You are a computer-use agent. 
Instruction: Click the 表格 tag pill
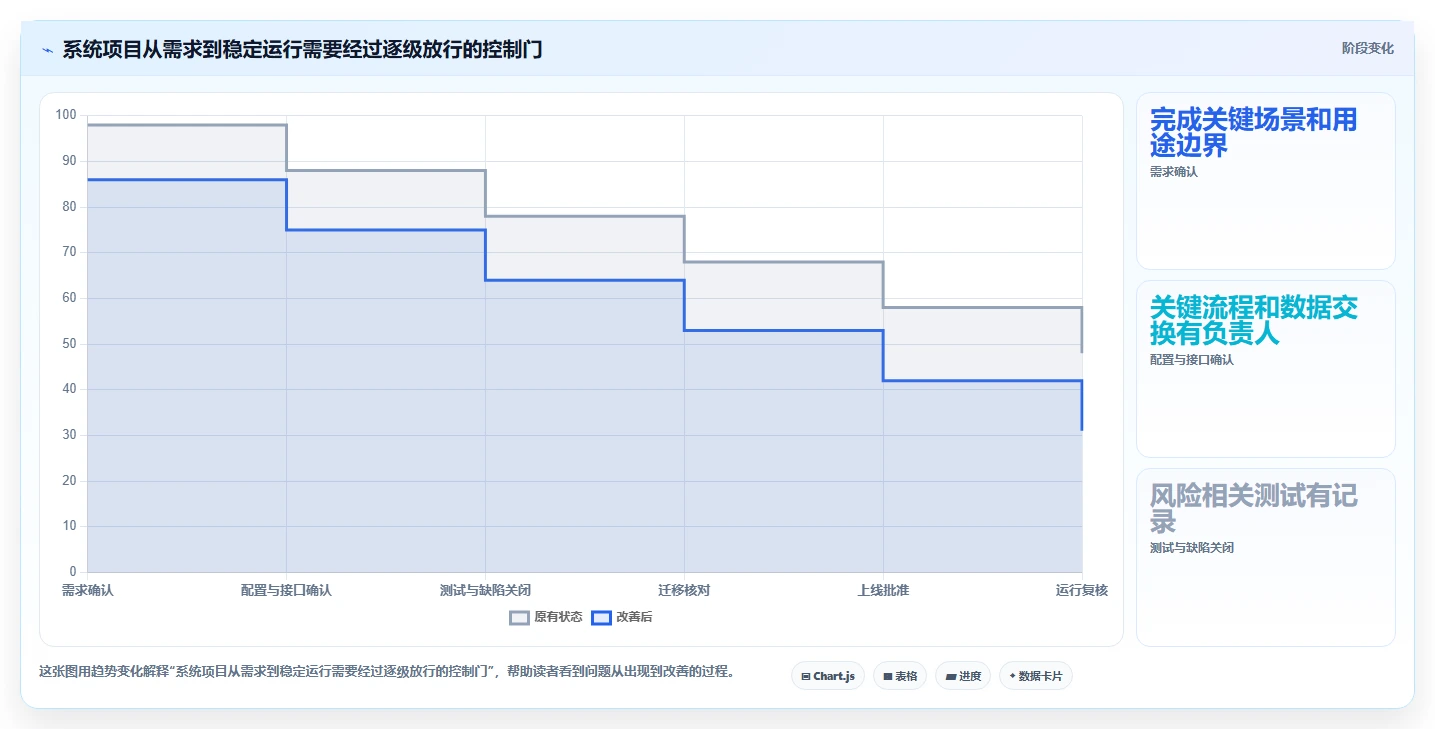pos(900,676)
